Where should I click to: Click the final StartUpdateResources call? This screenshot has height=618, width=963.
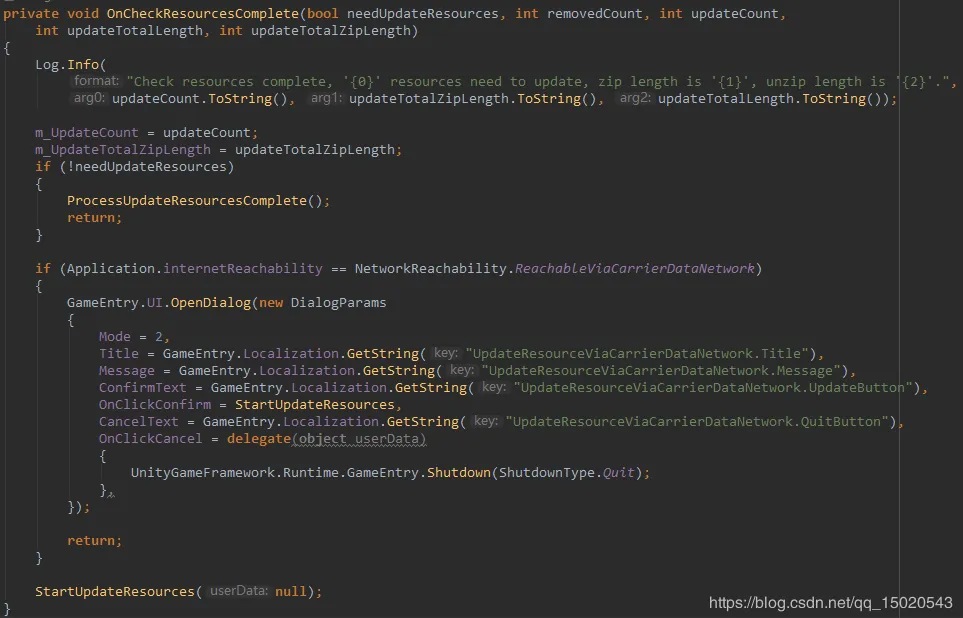(115, 592)
